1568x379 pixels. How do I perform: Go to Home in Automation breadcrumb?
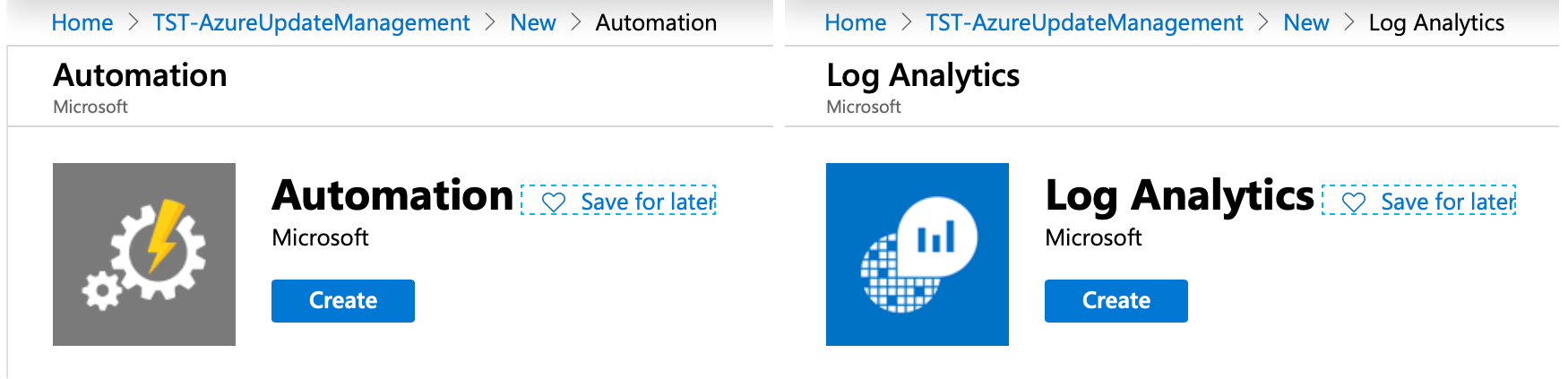tap(82, 22)
